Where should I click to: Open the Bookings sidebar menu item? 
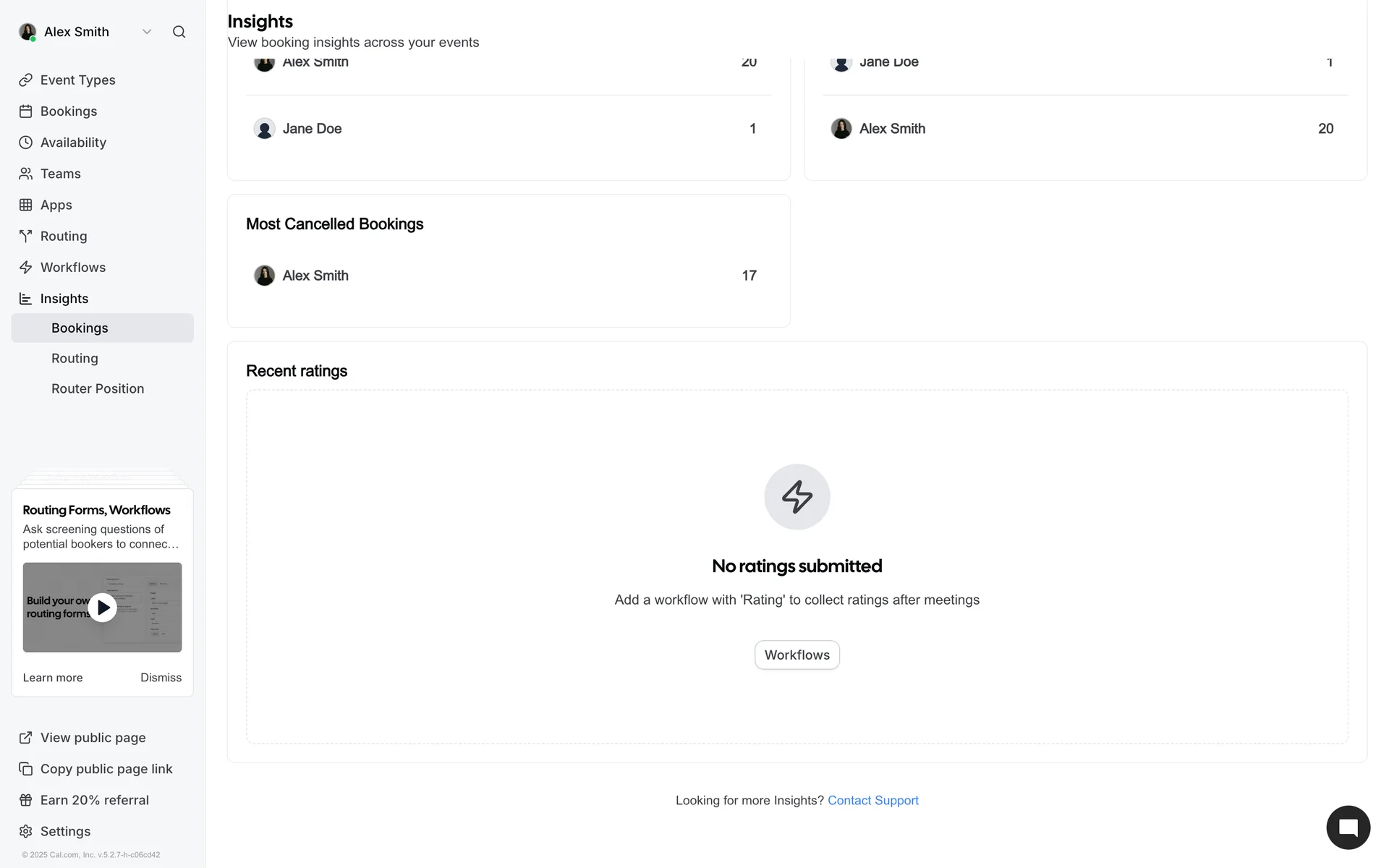coord(69,111)
